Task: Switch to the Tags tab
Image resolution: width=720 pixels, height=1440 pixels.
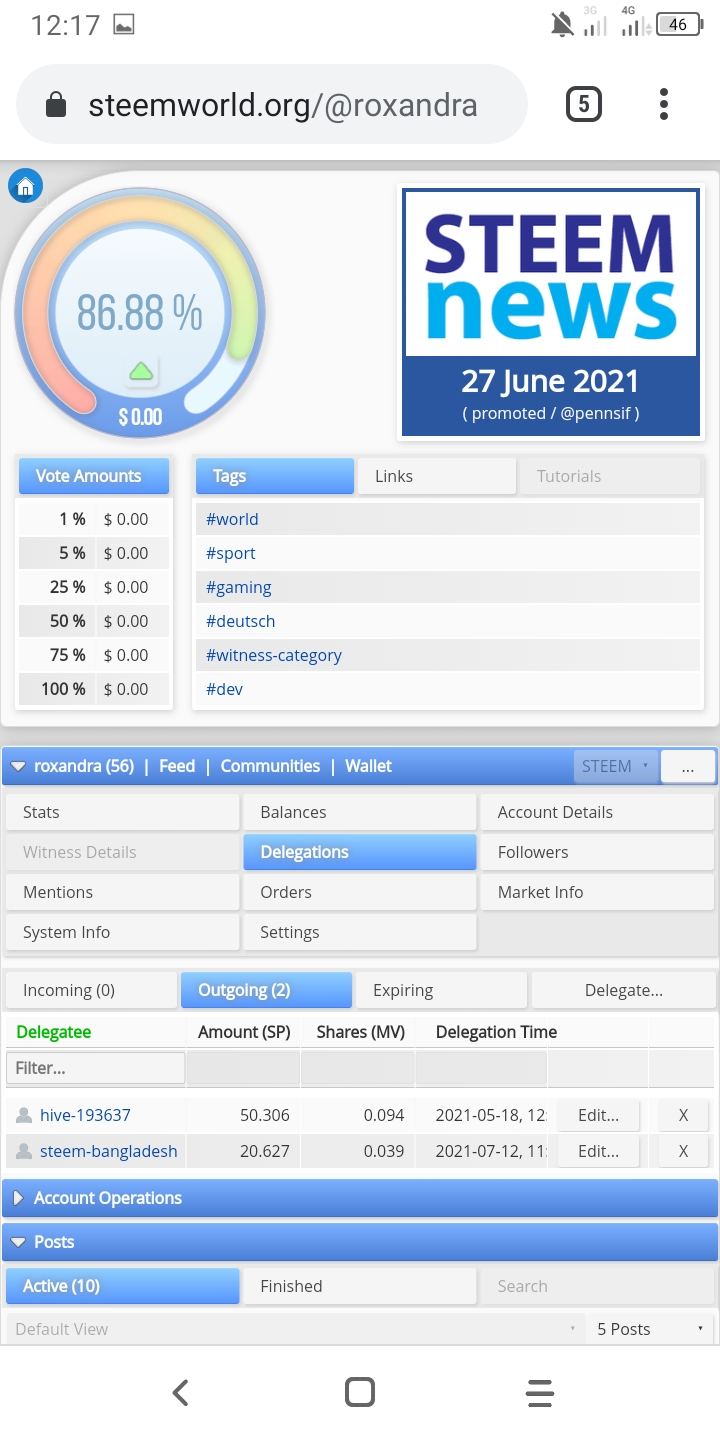Action: [x=275, y=476]
